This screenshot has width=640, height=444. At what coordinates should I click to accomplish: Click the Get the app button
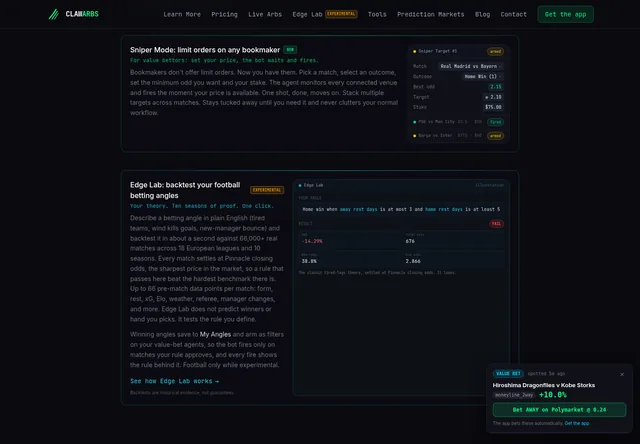pyautogui.click(x=565, y=14)
